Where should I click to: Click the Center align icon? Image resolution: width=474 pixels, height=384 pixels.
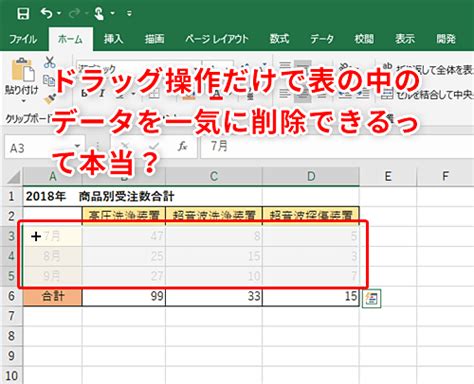click(303, 94)
